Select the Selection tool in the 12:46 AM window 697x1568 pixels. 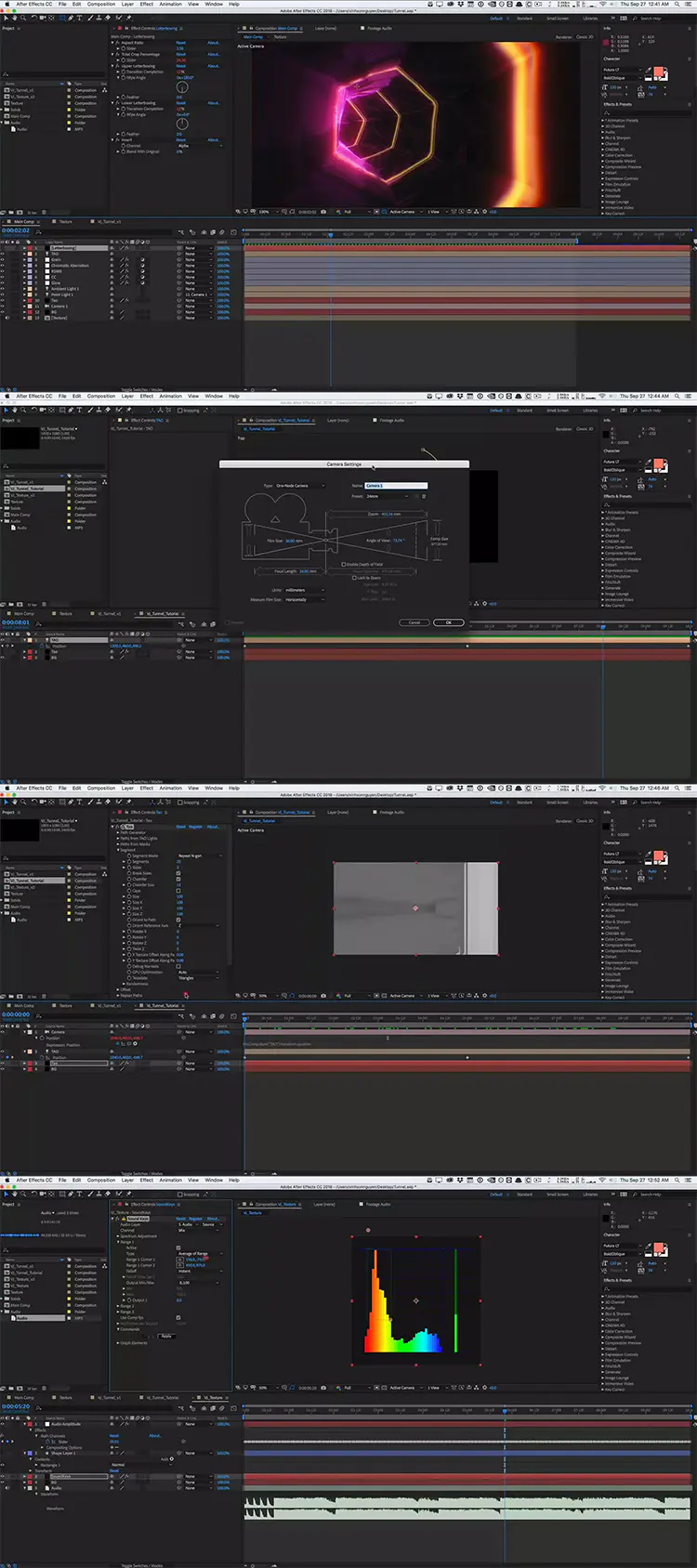(x=7, y=802)
